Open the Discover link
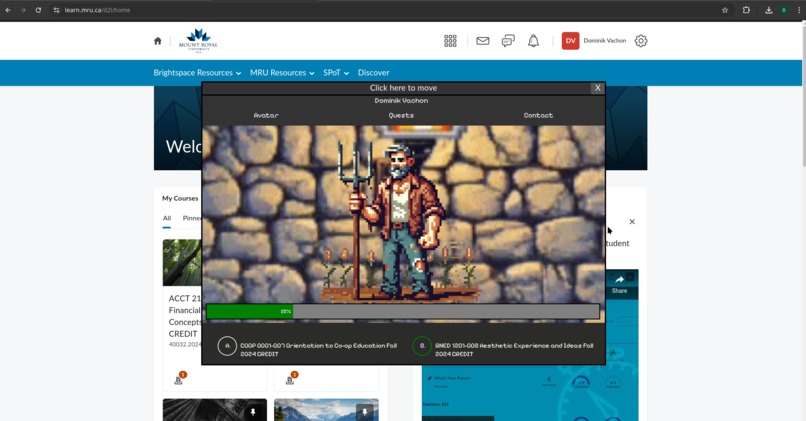Image resolution: width=806 pixels, height=421 pixels. (x=373, y=72)
